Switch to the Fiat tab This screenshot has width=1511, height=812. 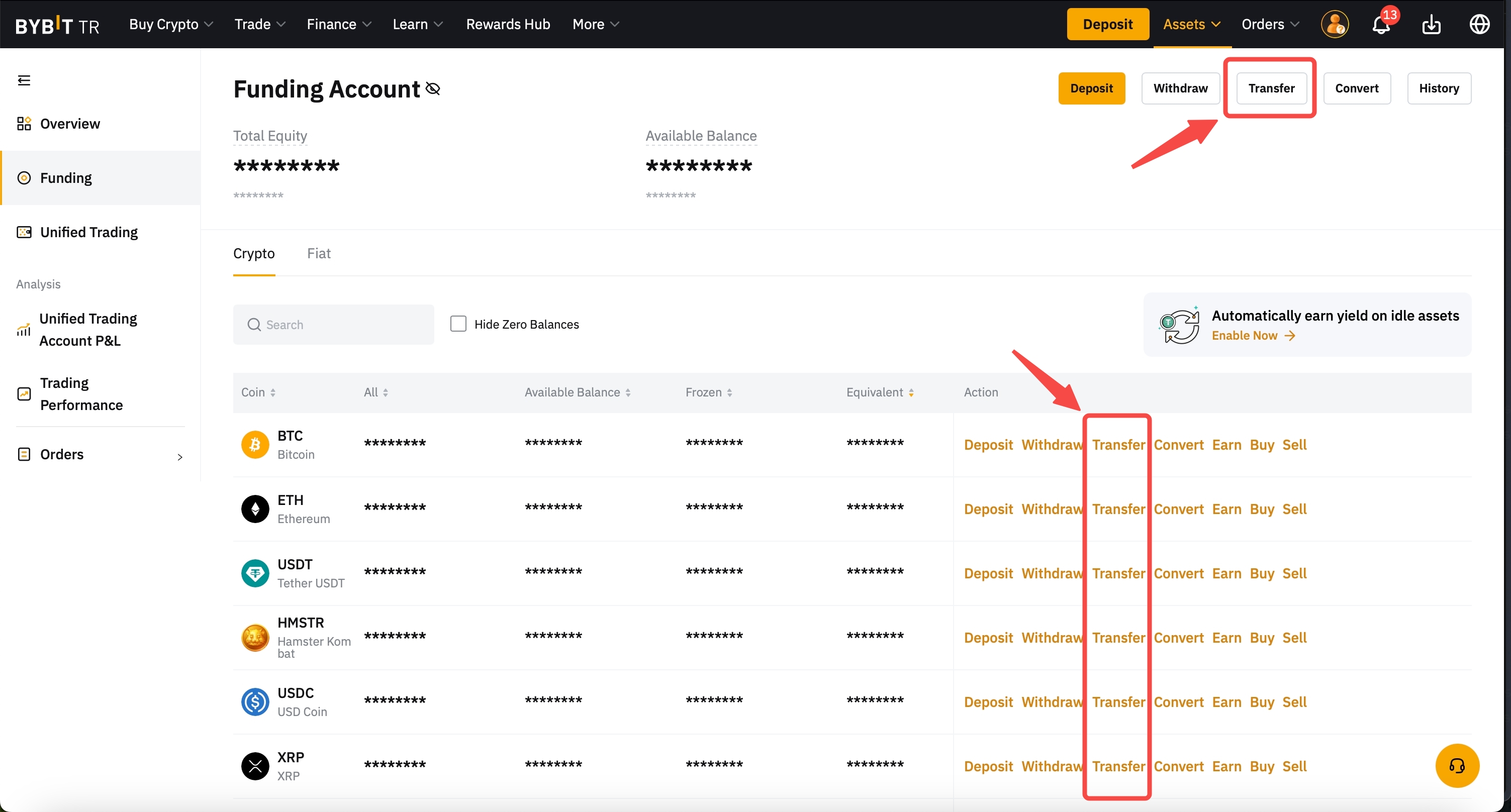point(319,253)
